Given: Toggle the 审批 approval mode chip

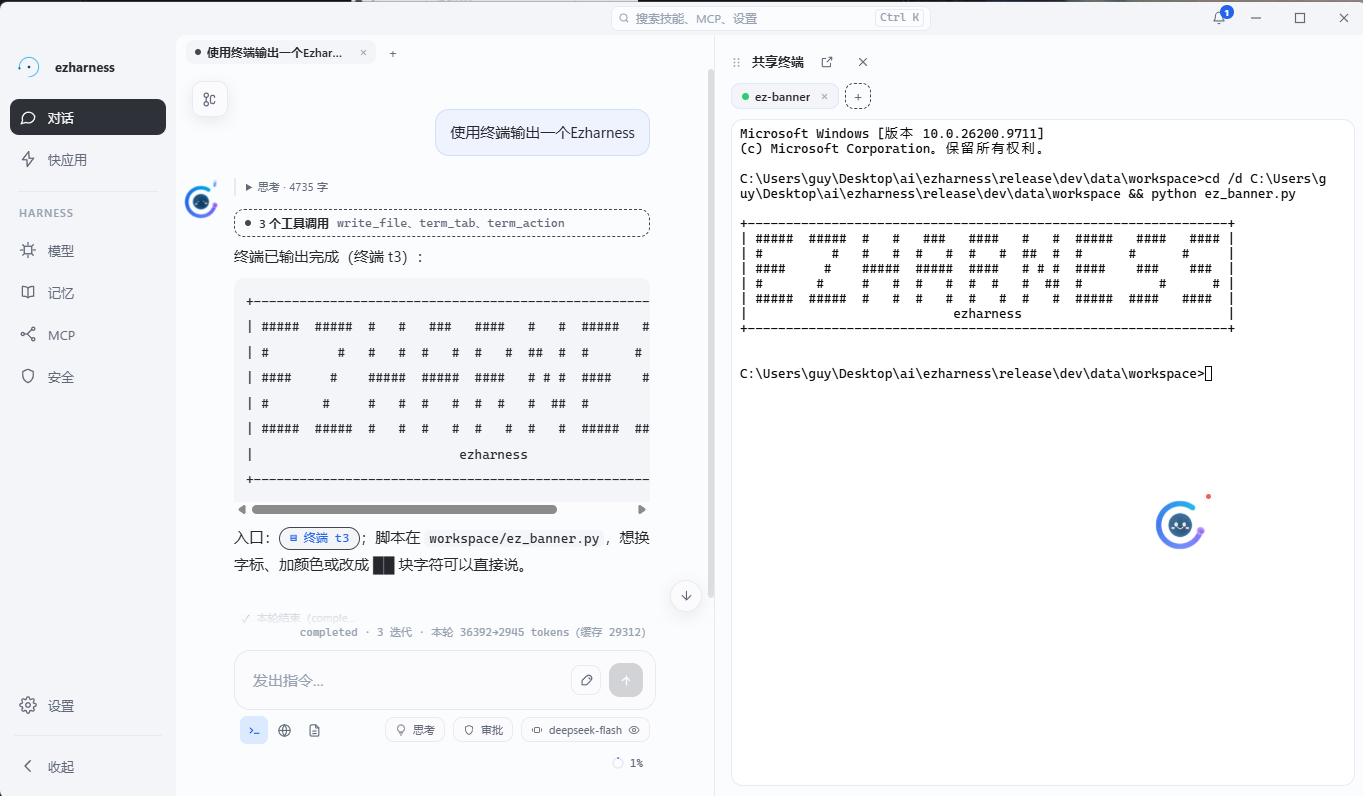Looking at the screenshot, I should click(483, 730).
